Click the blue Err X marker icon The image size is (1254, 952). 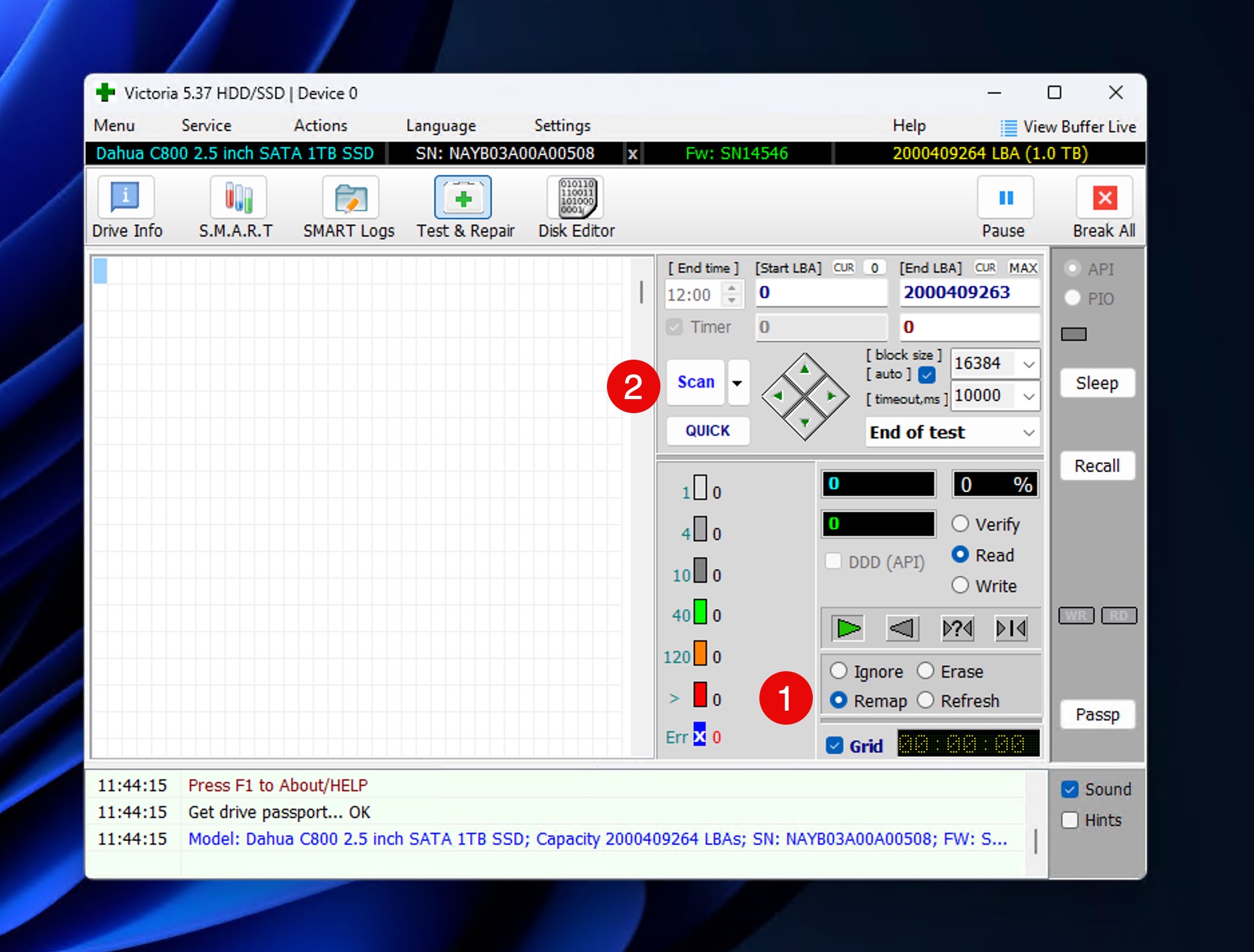click(699, 734)
